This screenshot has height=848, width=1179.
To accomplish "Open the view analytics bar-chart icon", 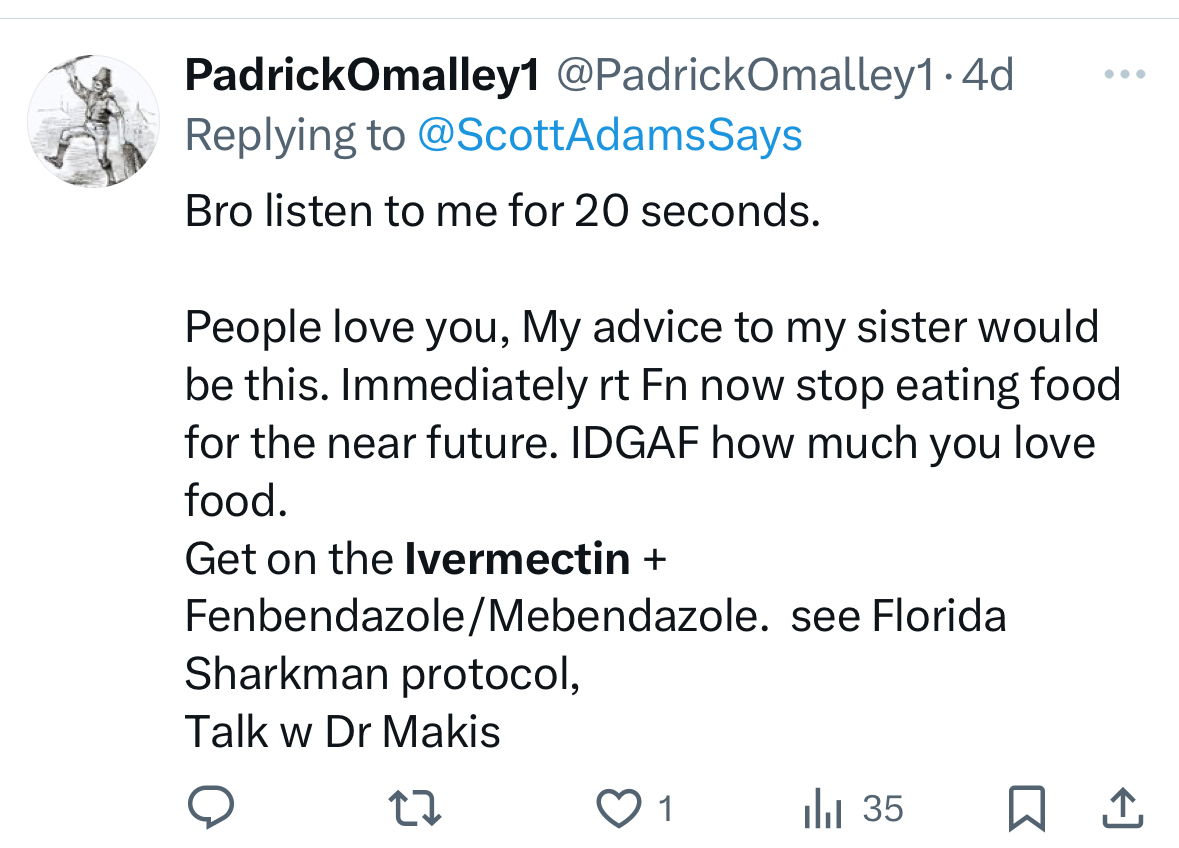I will tap(824, 808).
